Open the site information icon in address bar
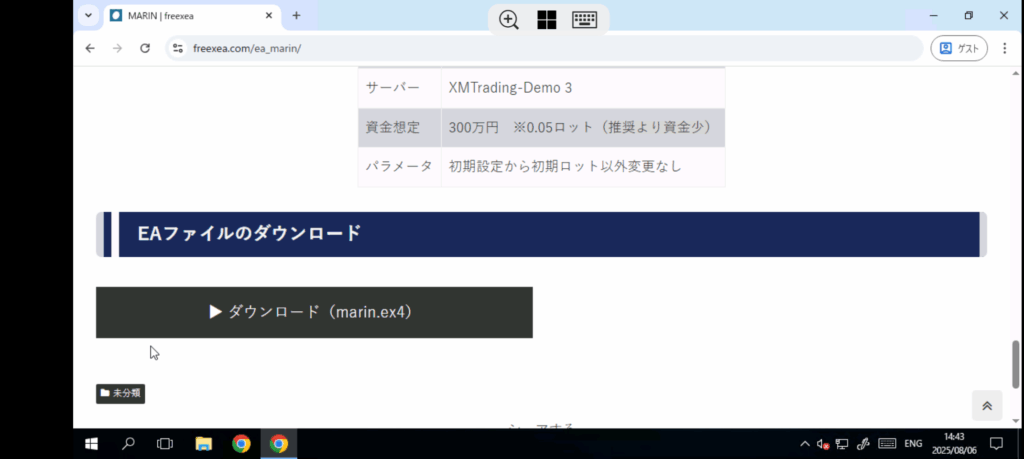 pos(178,48)
